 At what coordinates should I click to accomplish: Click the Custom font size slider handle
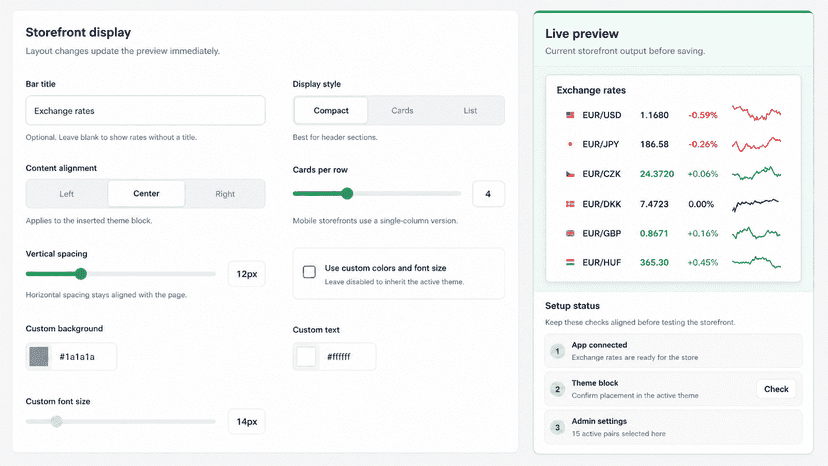(57, 421)
